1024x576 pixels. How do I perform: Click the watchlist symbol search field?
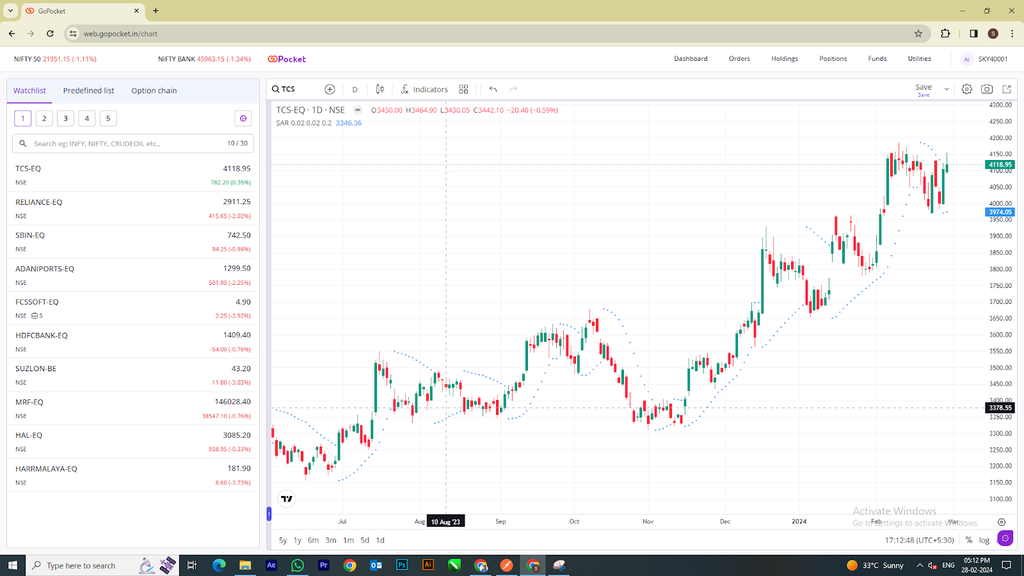pos(133,144)
